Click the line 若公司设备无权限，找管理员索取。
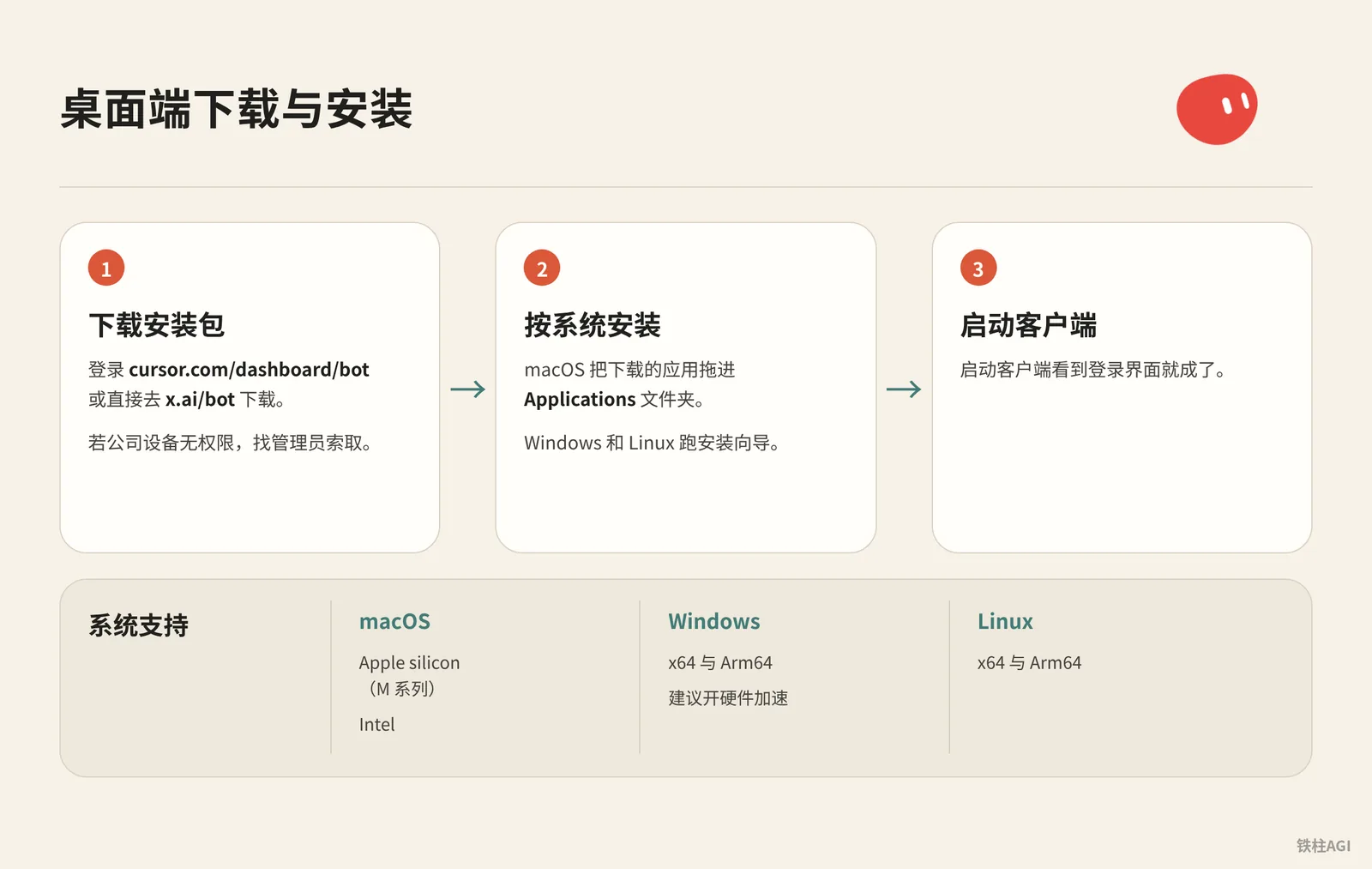 pos(230,443)
